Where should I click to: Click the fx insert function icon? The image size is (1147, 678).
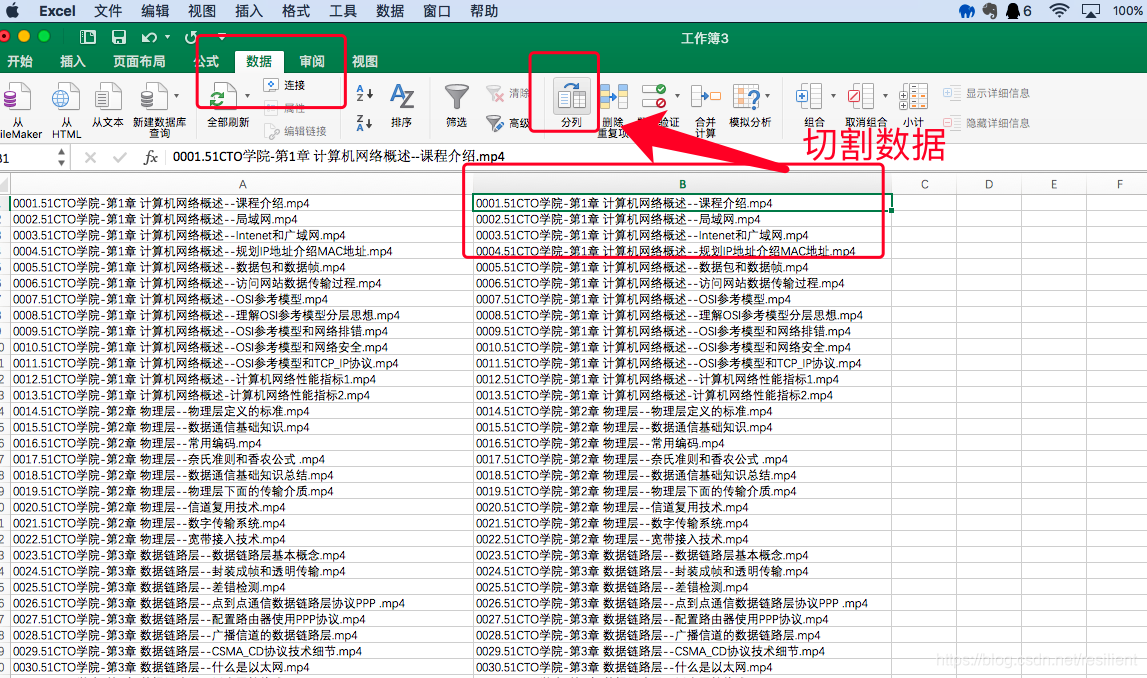coord(151,157)
